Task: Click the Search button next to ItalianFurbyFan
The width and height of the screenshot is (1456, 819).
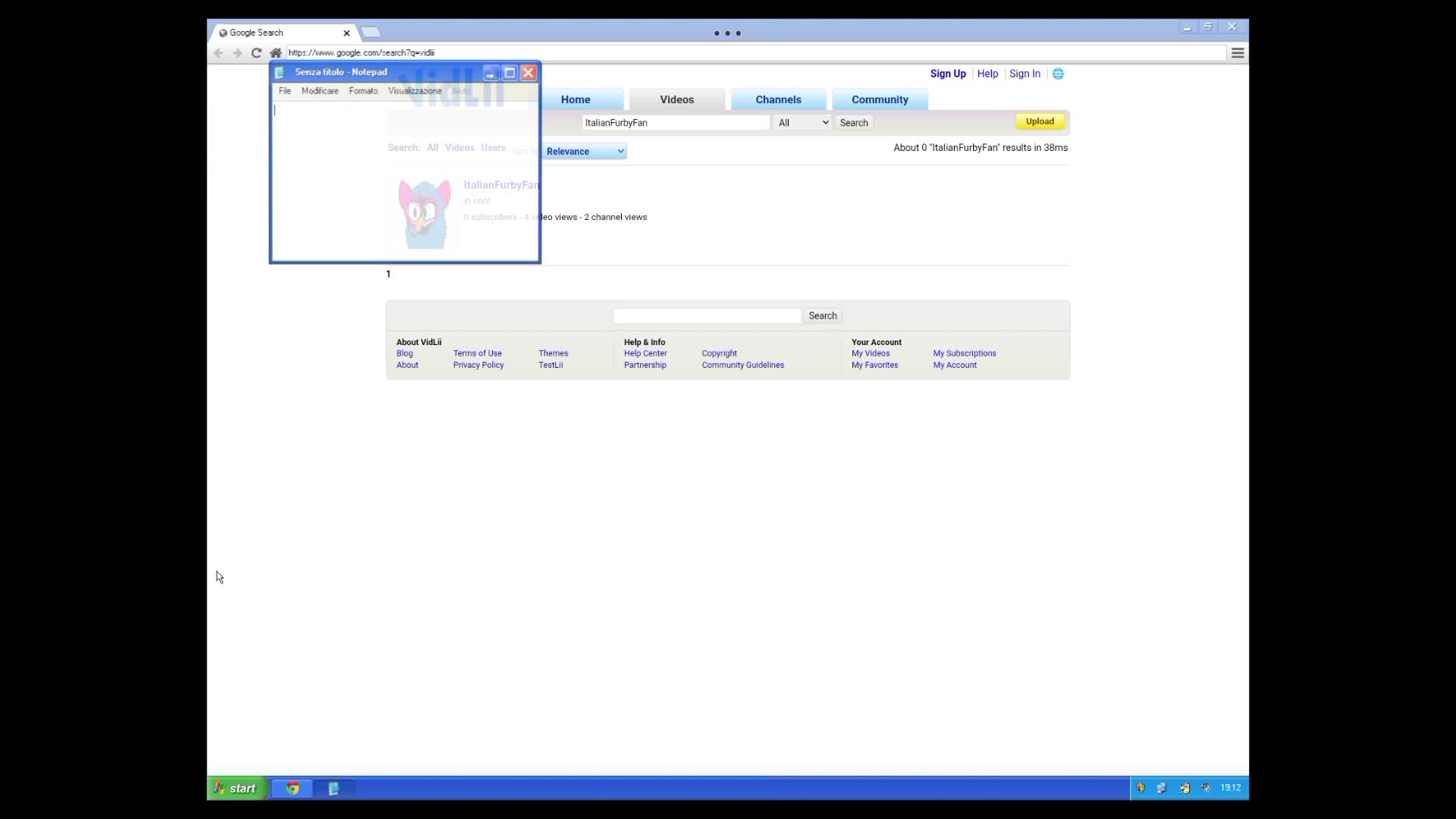Action: [x=854, y=123]
